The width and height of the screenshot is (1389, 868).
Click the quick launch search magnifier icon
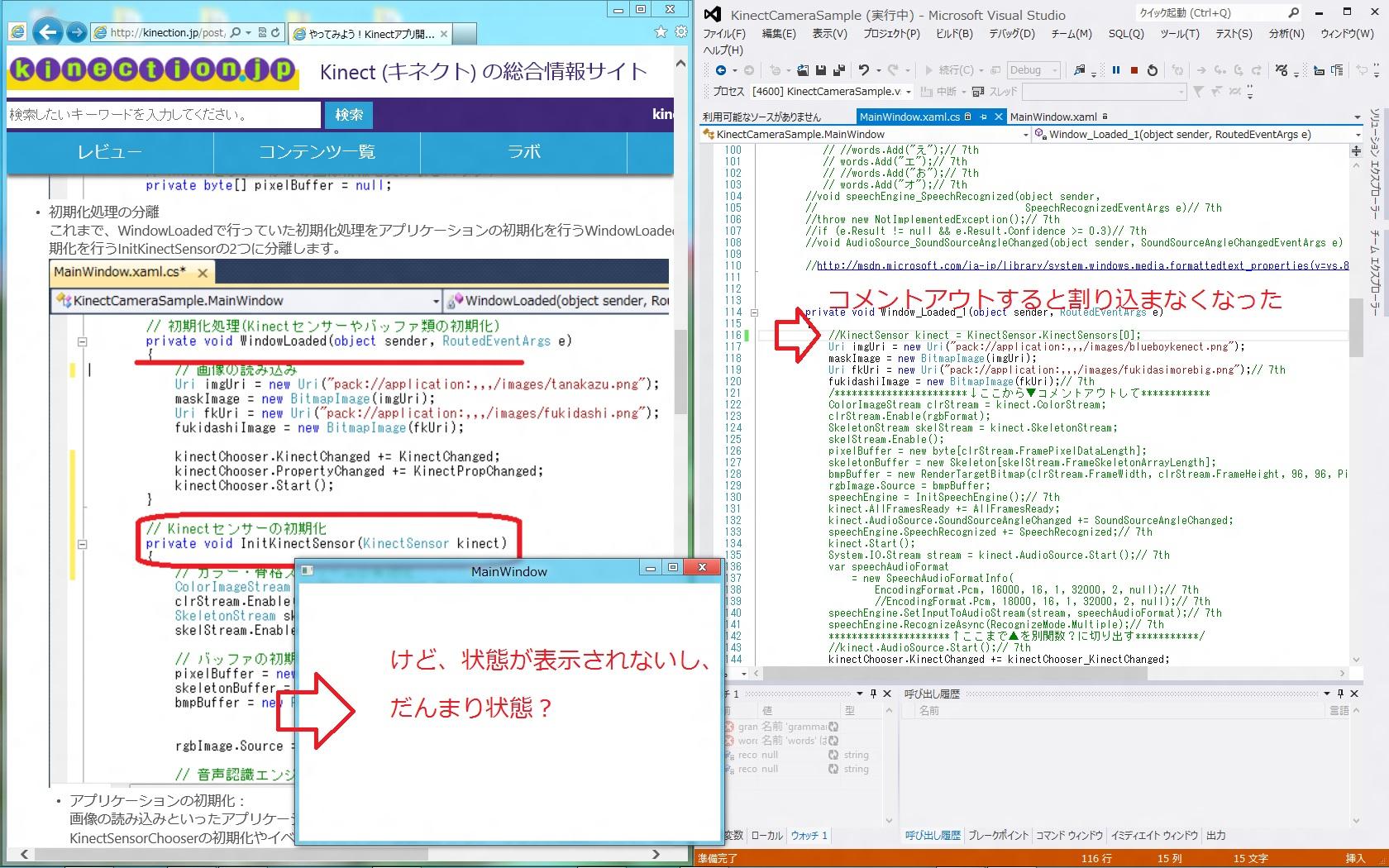coord(1294,12)
